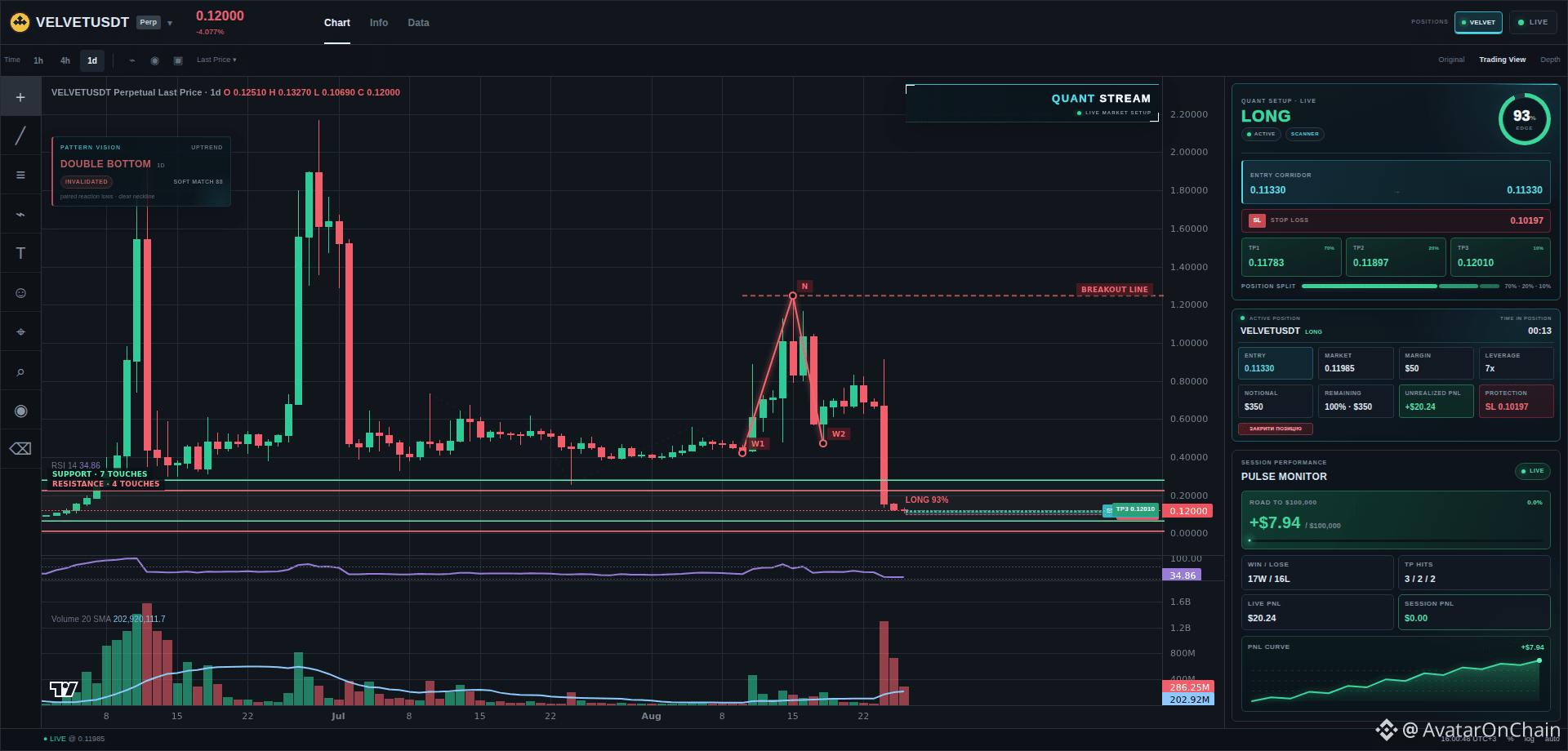Image resolution: width=1568 pixels, height=751 pixels.
Task: Click the Double Bottom pattern vision card
Action: [x=141, y=171]
